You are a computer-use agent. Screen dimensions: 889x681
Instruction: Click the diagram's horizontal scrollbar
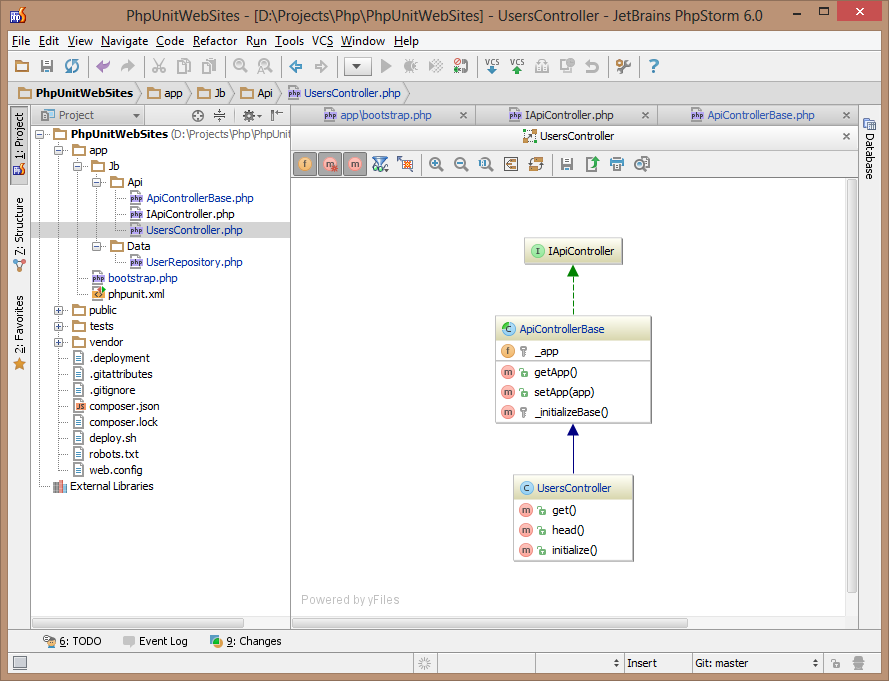click(490, 623)
